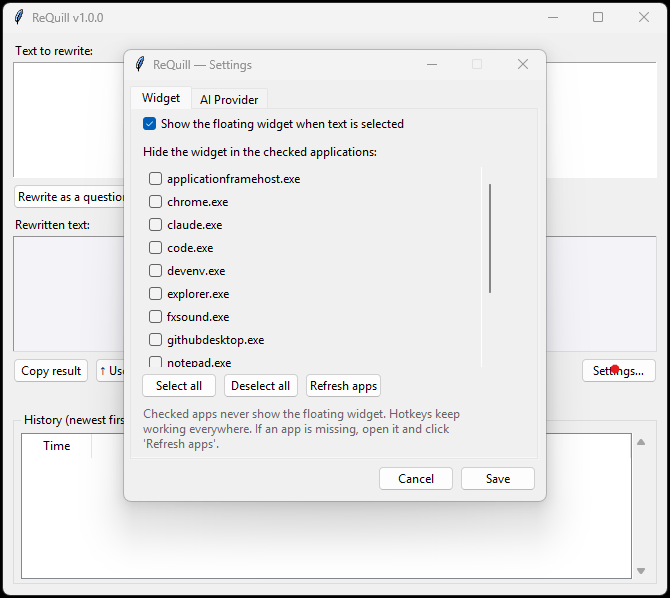
Task: Click the application list scrollbar thumb
Action: (x=490, y=239)
